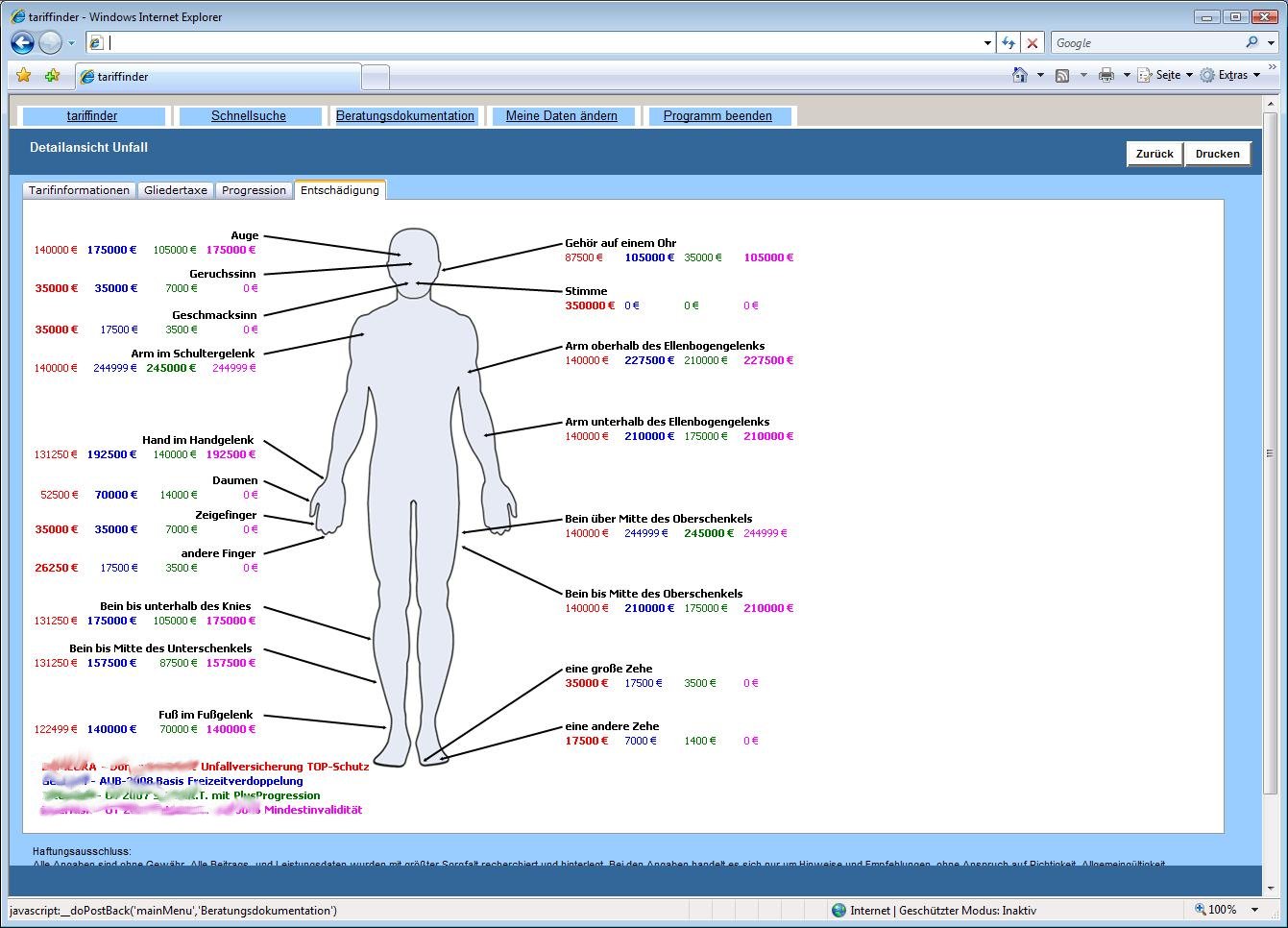Click the Internet zone globe icon
The image size is (1288, 928).
pyautogui.click(x=838, y=910)
